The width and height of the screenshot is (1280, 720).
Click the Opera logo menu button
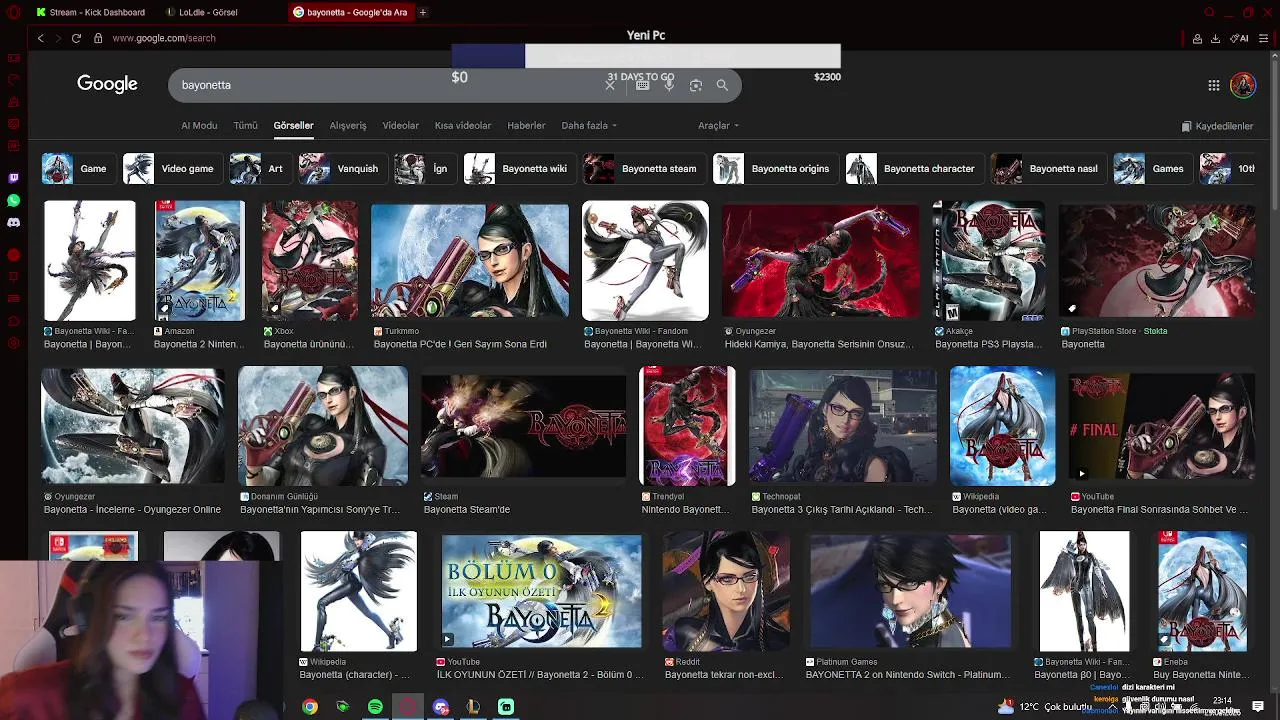point(13,12)
